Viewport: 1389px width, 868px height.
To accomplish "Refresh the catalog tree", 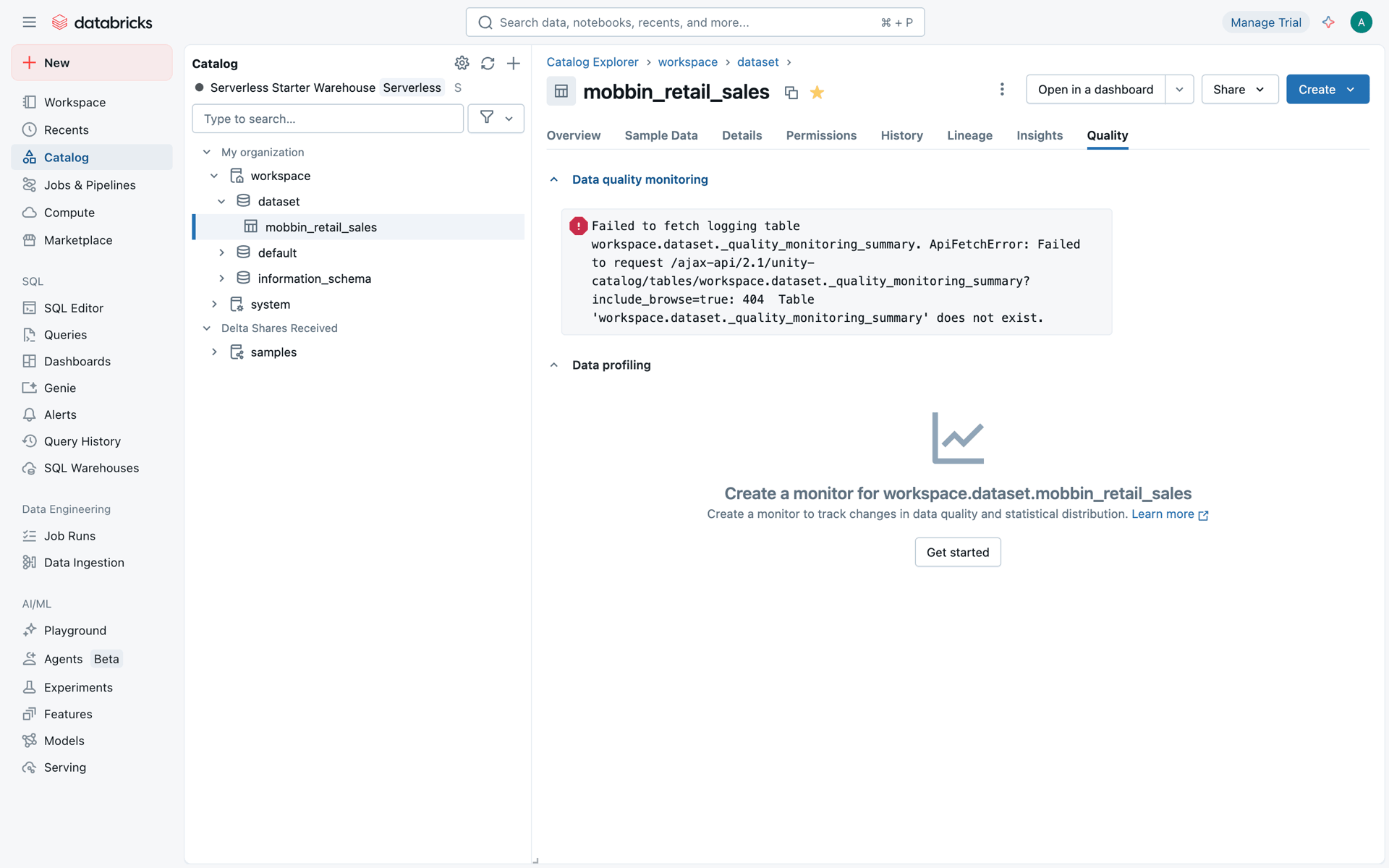I will [488, 64].
